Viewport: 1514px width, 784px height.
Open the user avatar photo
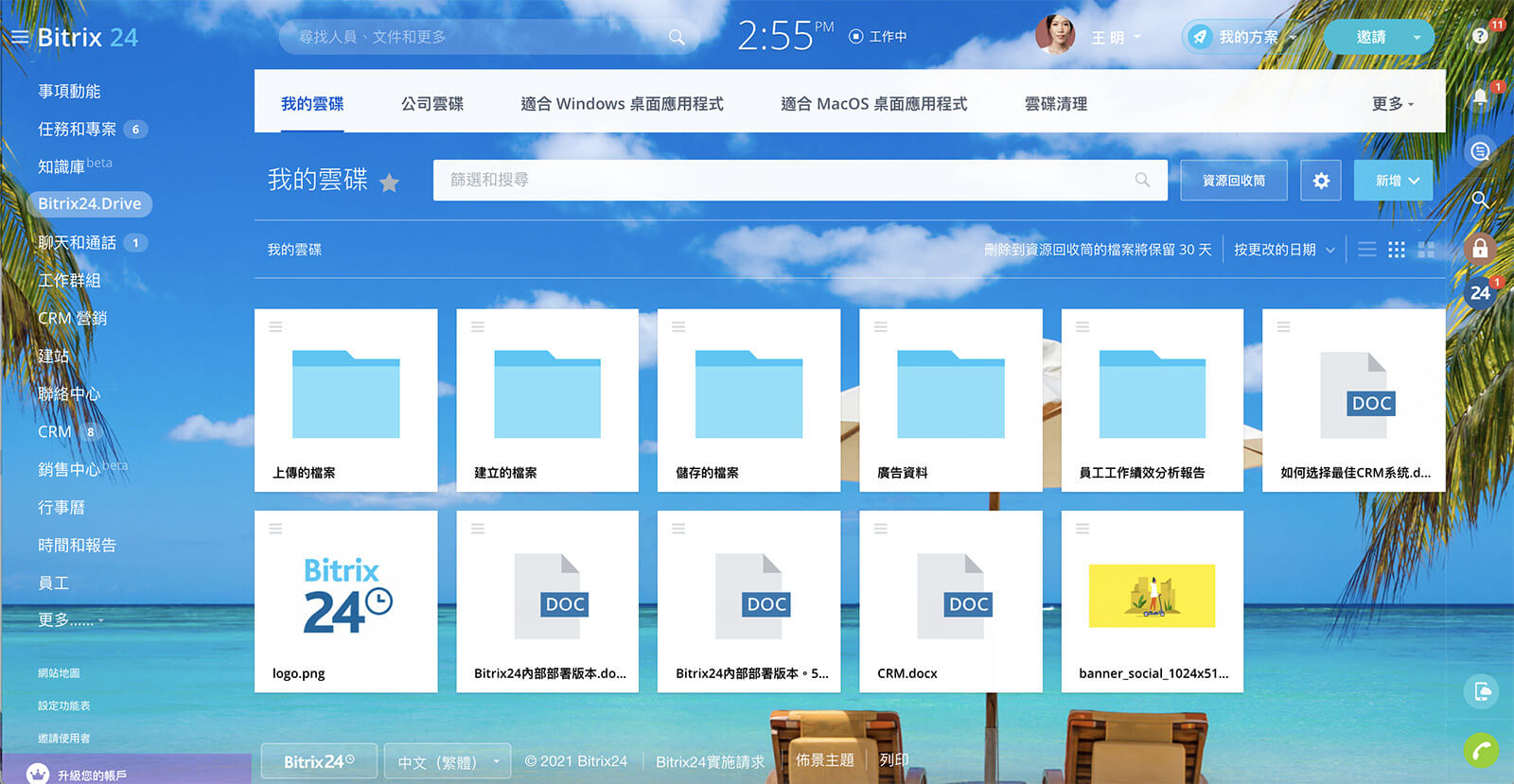point(1056,35)
